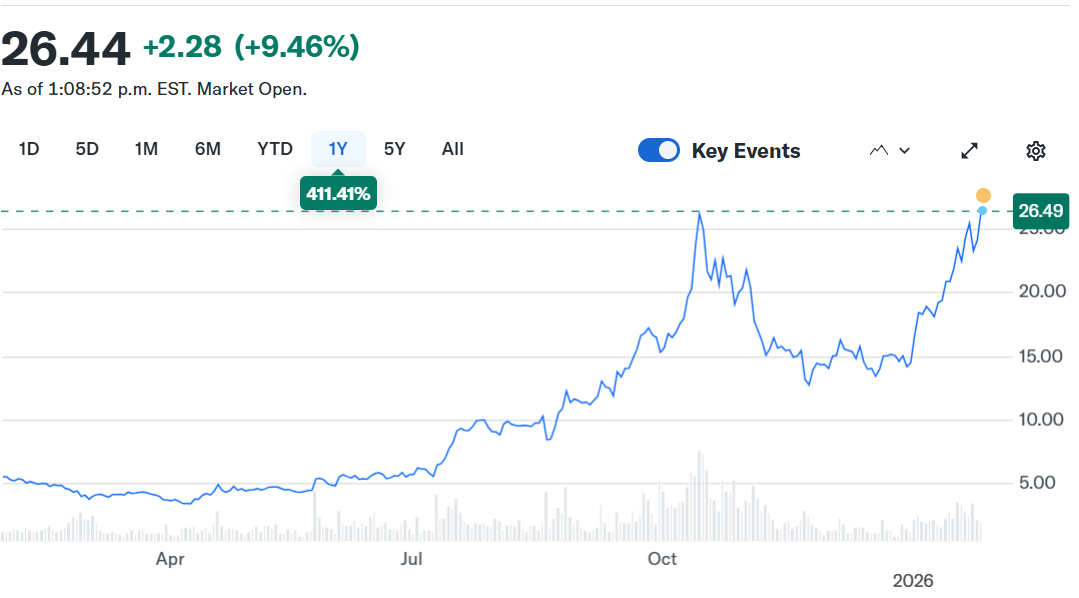Click the 26.49 current price label
The height and width of the screenshot is (598, 1079).
(x=1040, y=211)
